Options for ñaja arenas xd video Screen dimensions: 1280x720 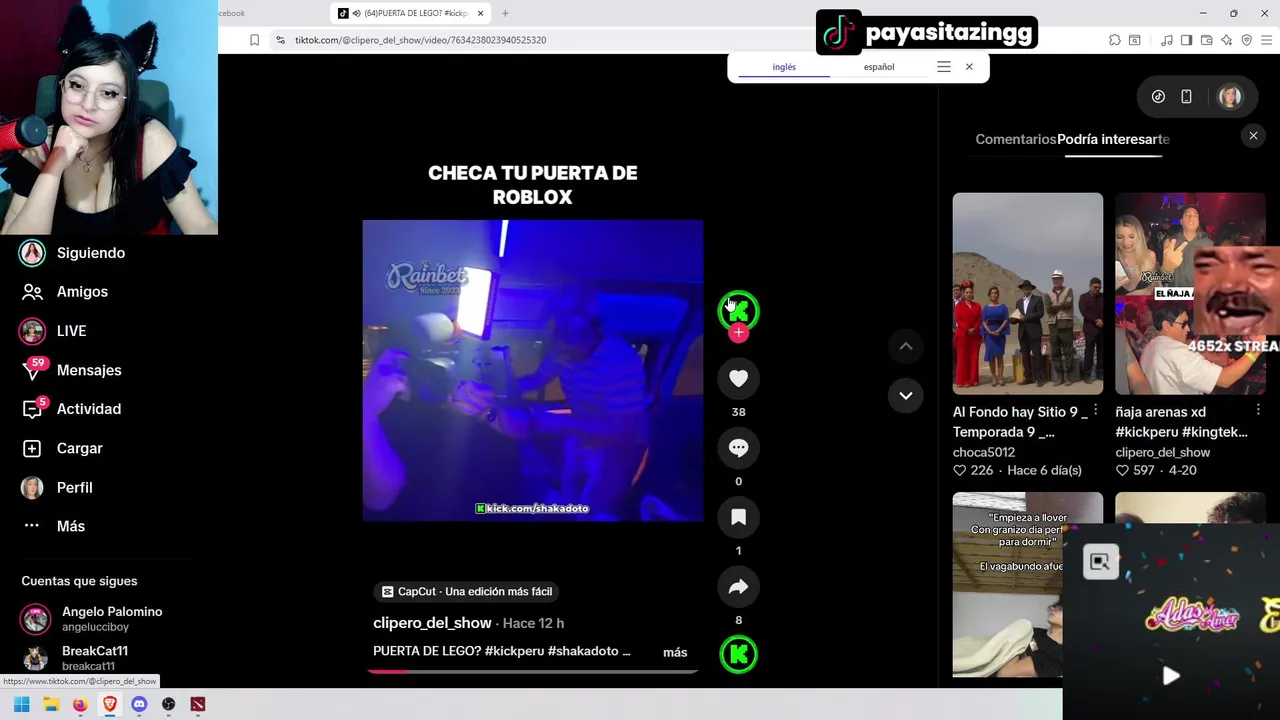click(1258, 411)
